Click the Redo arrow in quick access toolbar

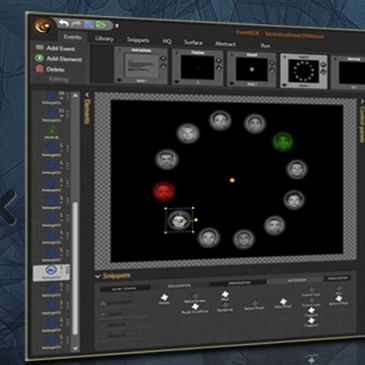click(76, 25)
